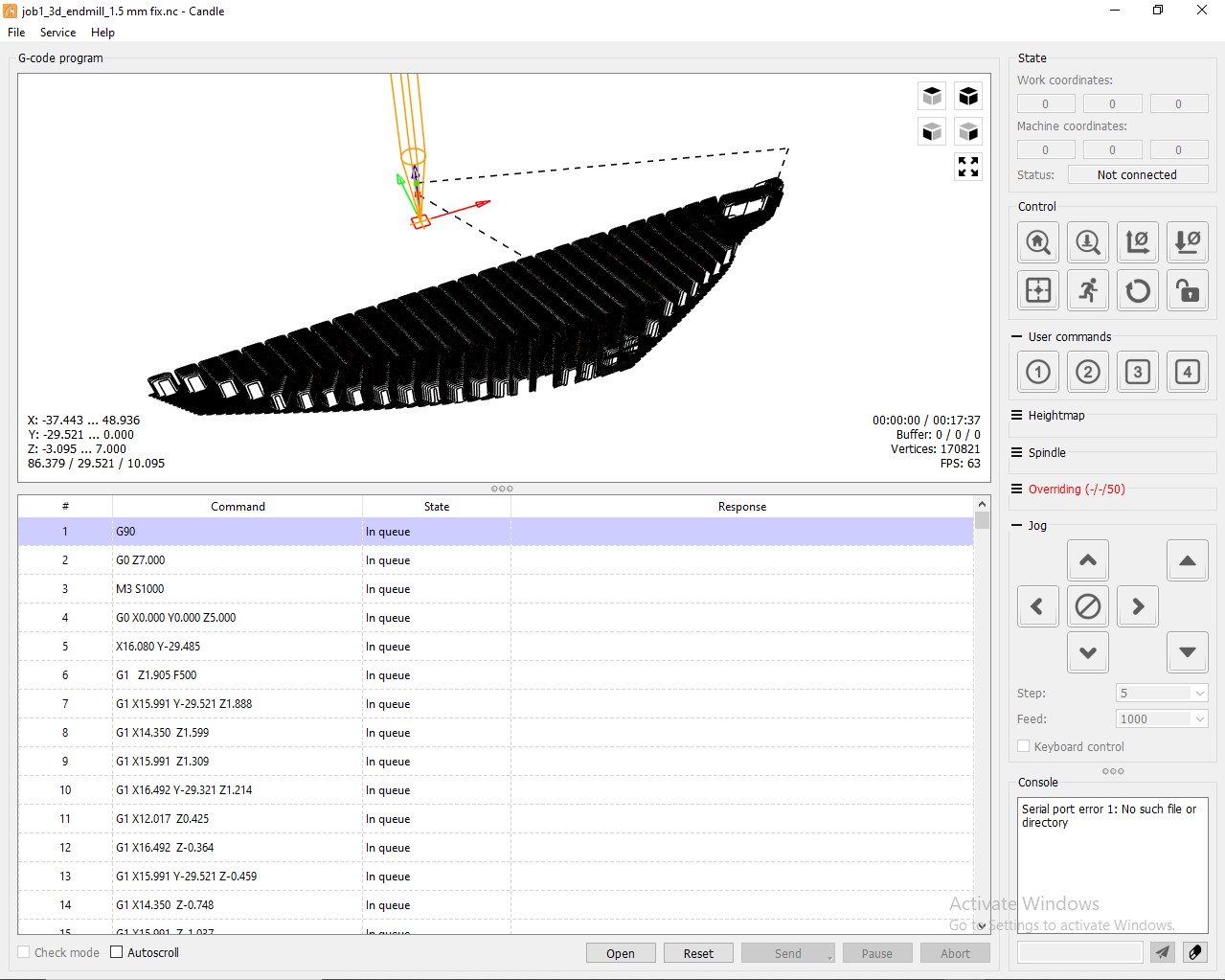Start the Z-probe control icon

[1088, 242]
